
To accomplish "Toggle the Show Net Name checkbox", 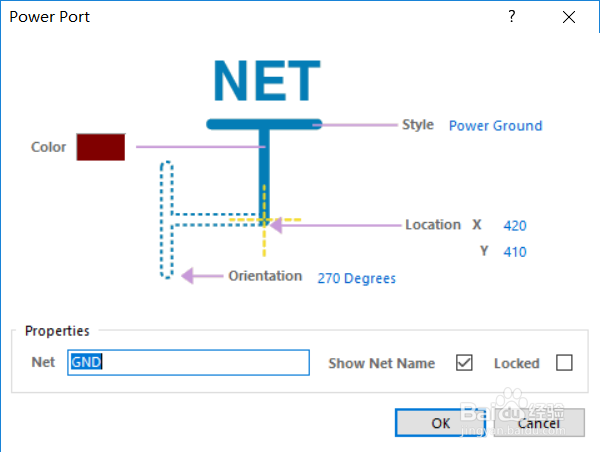I will [464, 362].
